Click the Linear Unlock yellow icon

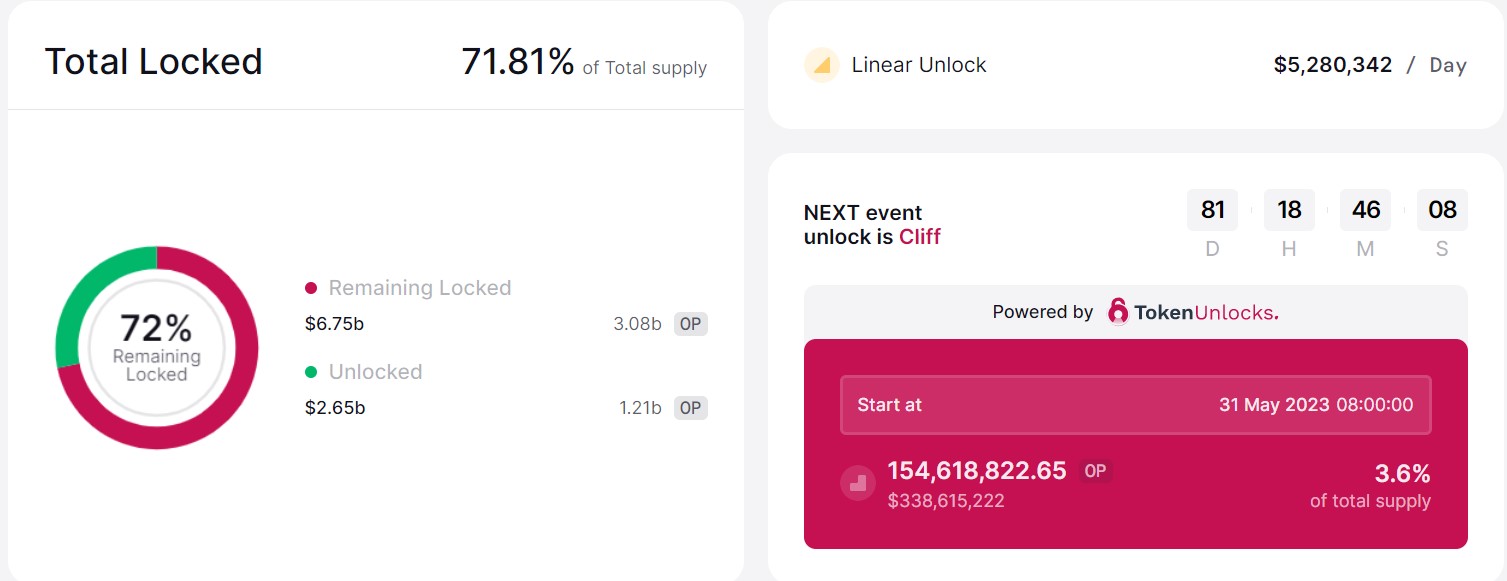(821, 65)
